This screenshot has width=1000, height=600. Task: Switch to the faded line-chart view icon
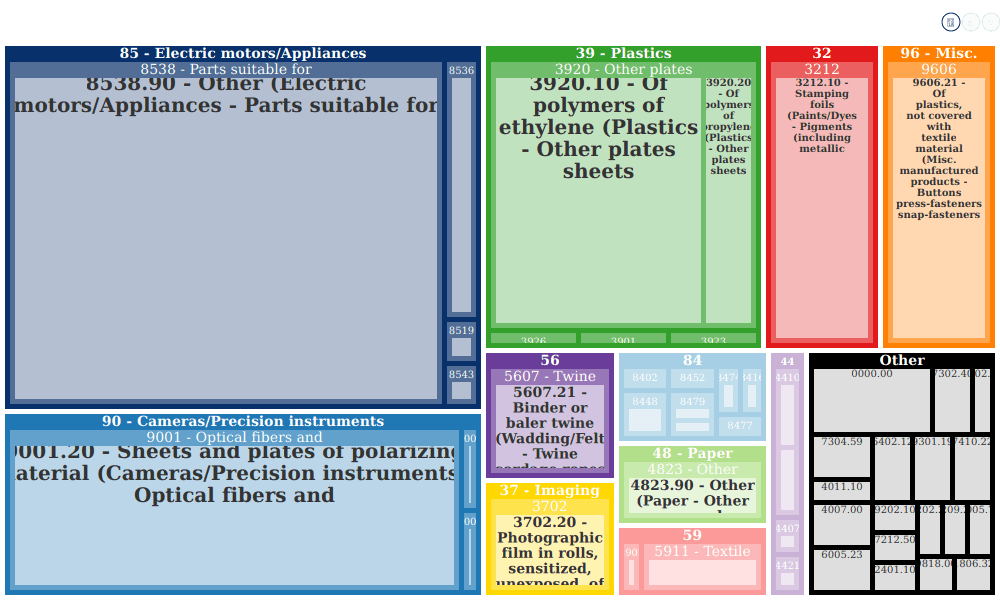click(970, 22)
